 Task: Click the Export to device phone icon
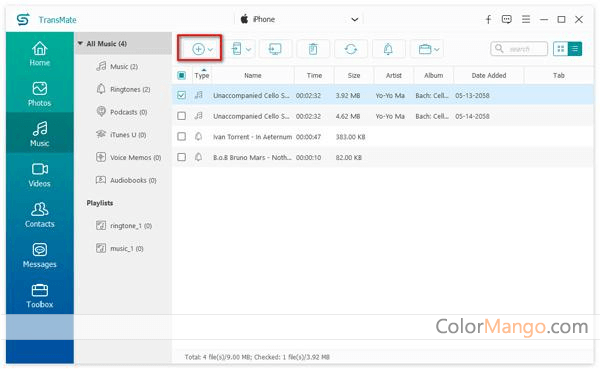[x=237, y=49]
